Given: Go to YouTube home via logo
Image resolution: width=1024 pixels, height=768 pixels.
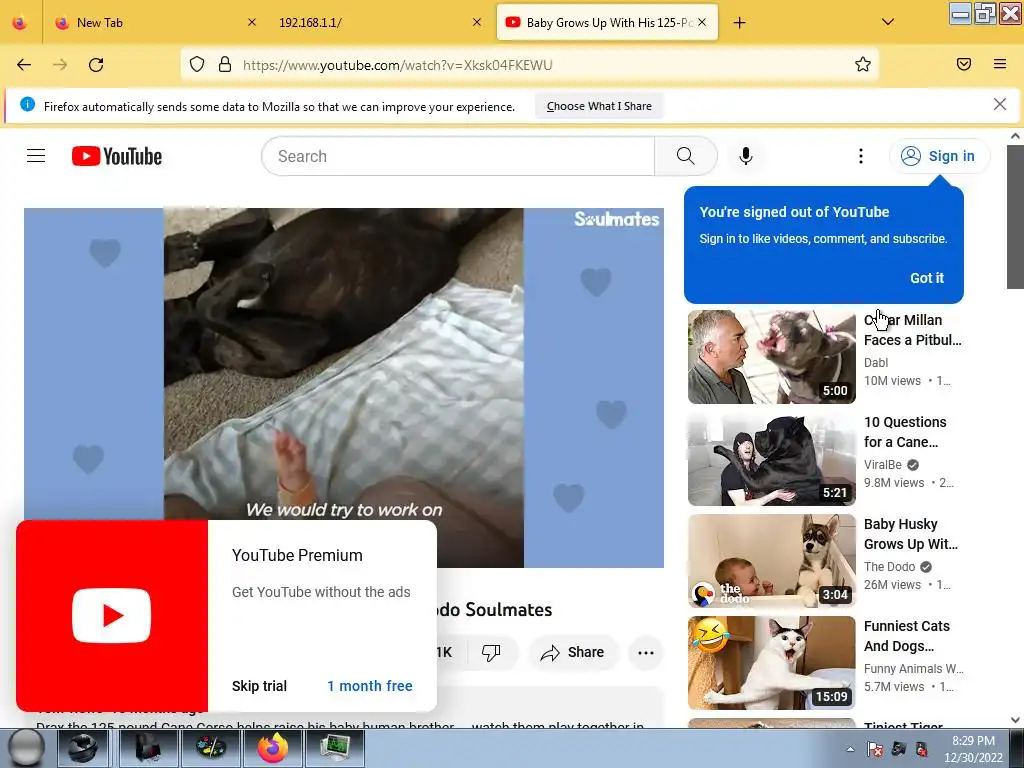Looking at the screenshot, I should tap(117, 156).
